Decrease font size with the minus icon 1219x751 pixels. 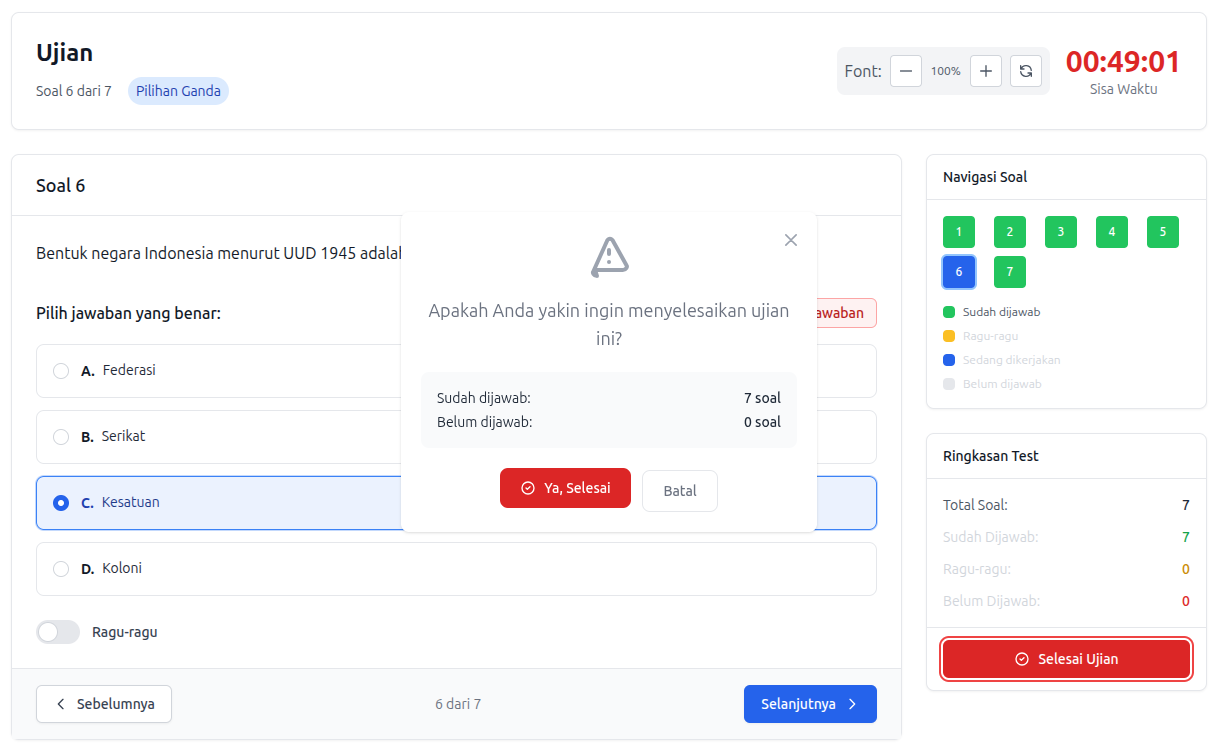pos(905,71)
